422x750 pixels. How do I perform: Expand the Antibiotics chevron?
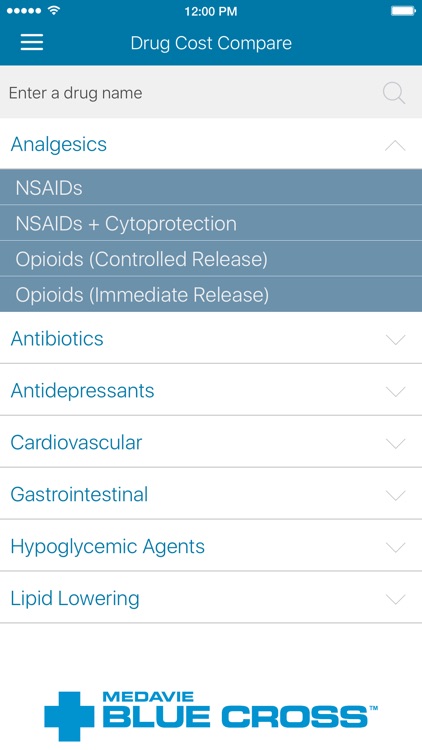tap(395, 340)
